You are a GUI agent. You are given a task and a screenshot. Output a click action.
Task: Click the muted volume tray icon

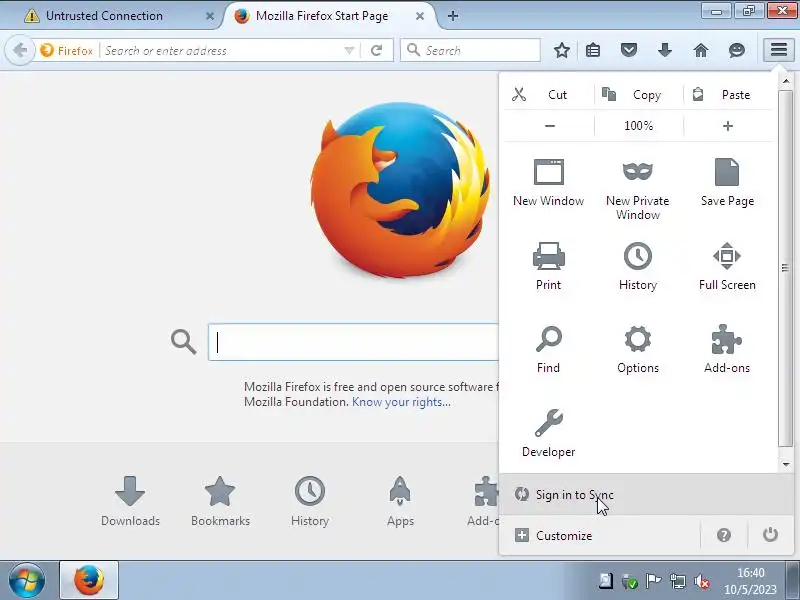point(703,581)
